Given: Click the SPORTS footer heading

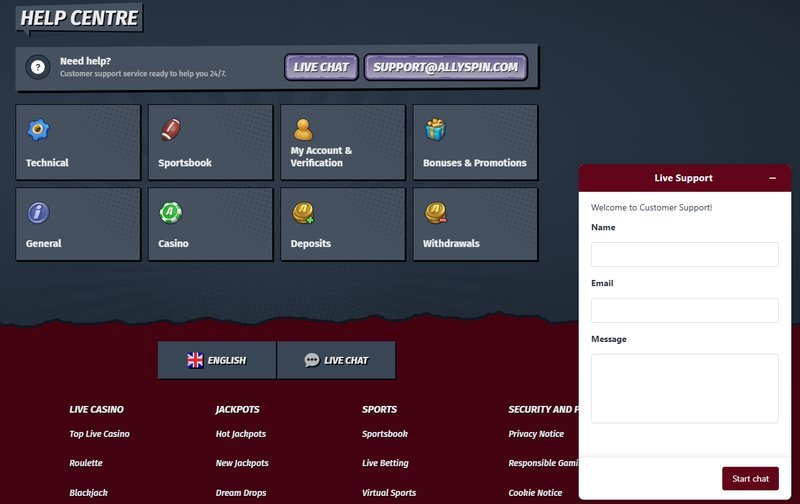Looking at the screenshot, I should click(x=379, y=409).
